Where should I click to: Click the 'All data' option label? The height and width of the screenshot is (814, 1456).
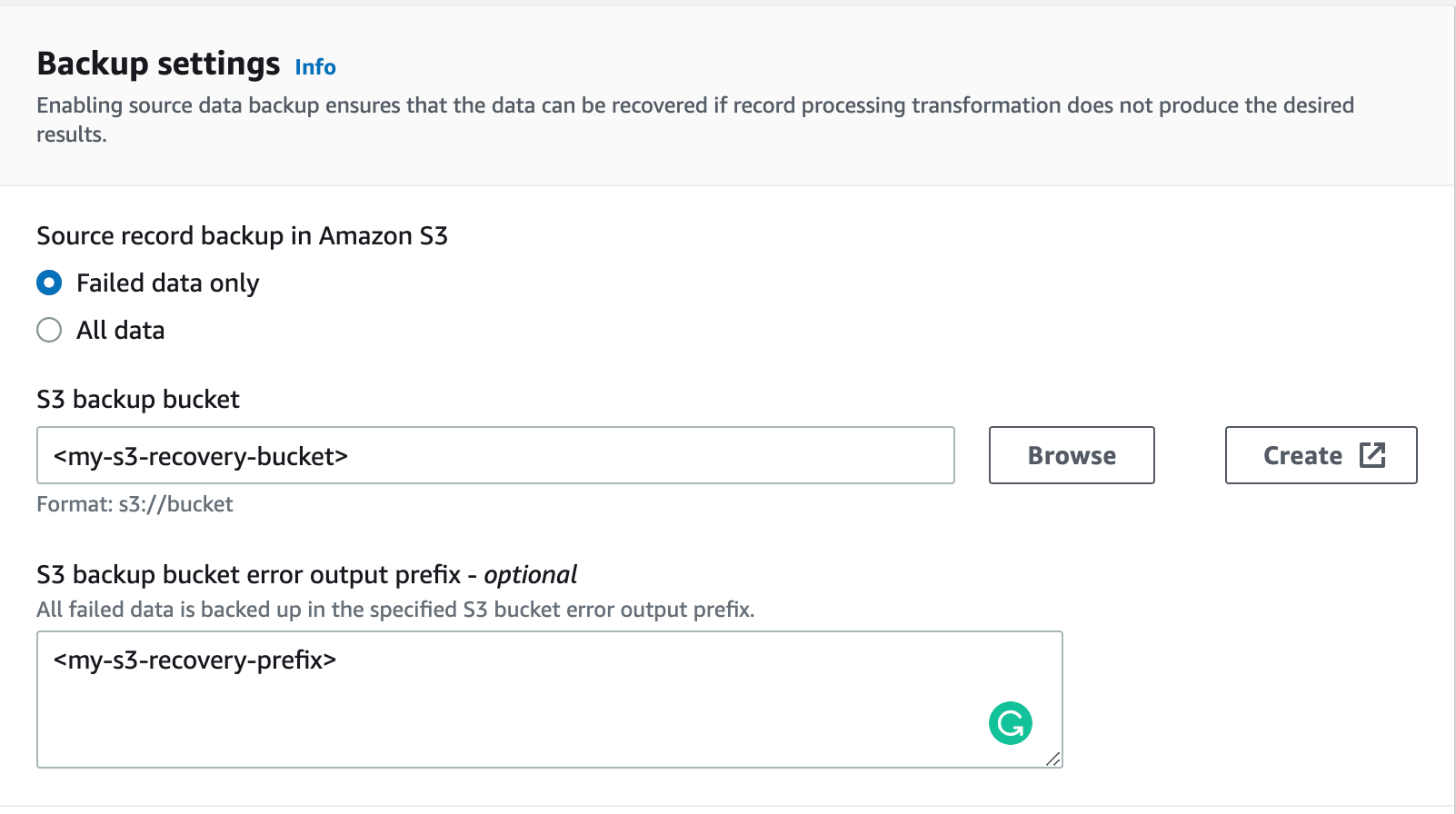121,331
